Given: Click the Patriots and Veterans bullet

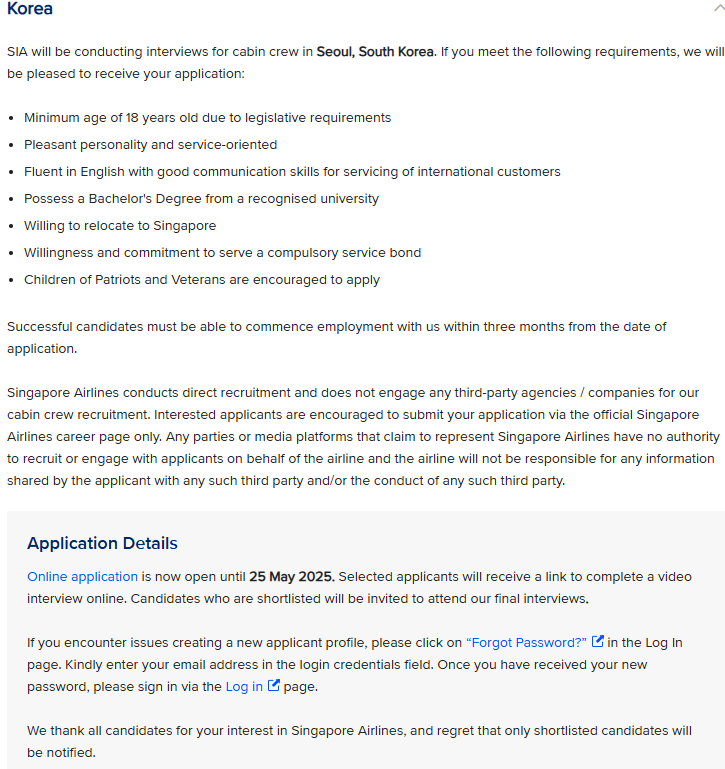Looking at the screenshot, I should pyautogui.click(x=201, y=280).
